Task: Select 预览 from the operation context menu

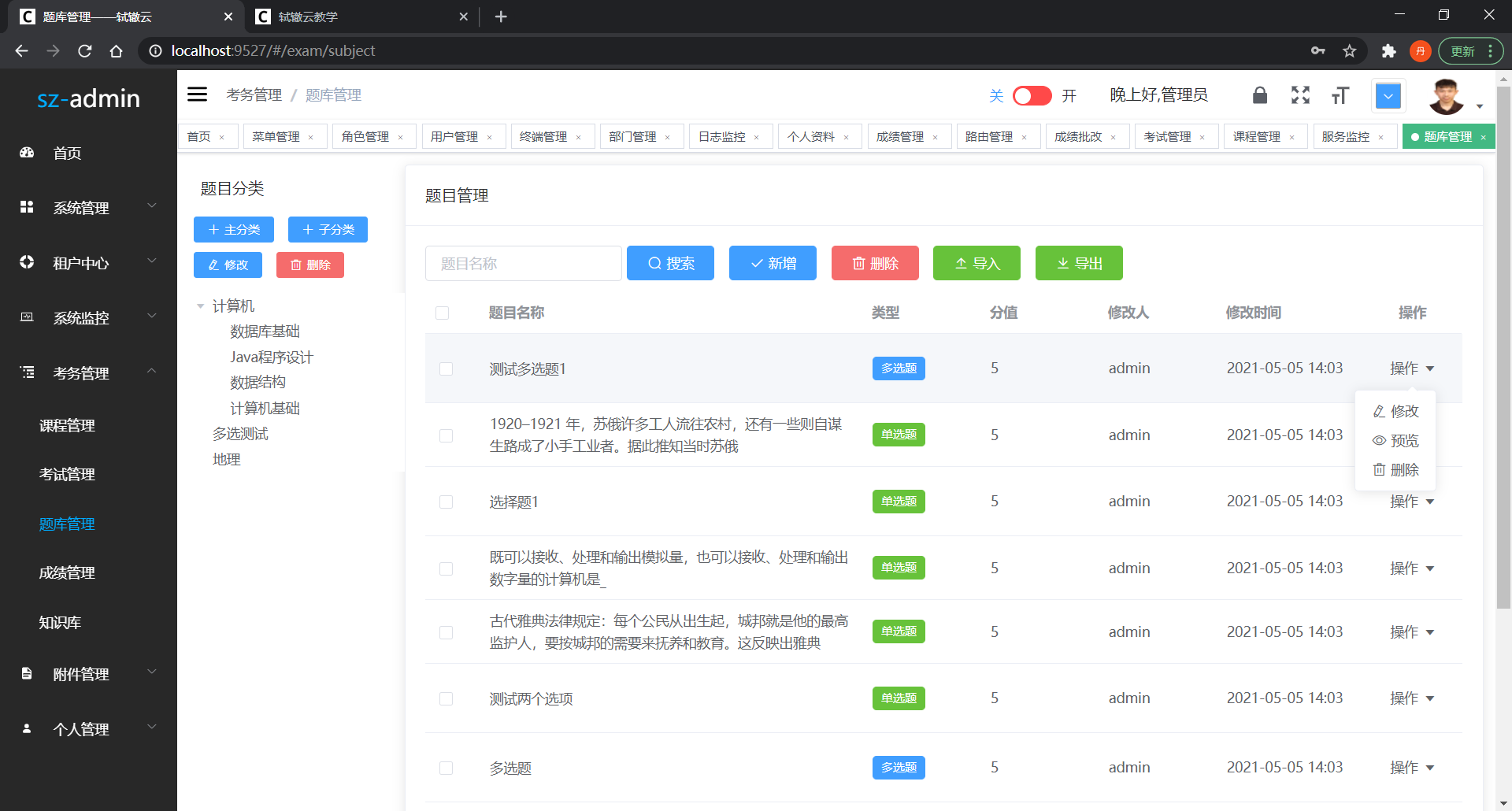Action: coord(1396,440)
